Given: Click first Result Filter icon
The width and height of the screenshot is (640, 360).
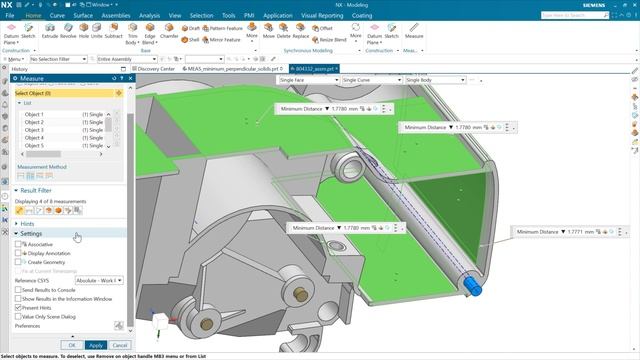Looking at the screenshot, I should (19, 211).
